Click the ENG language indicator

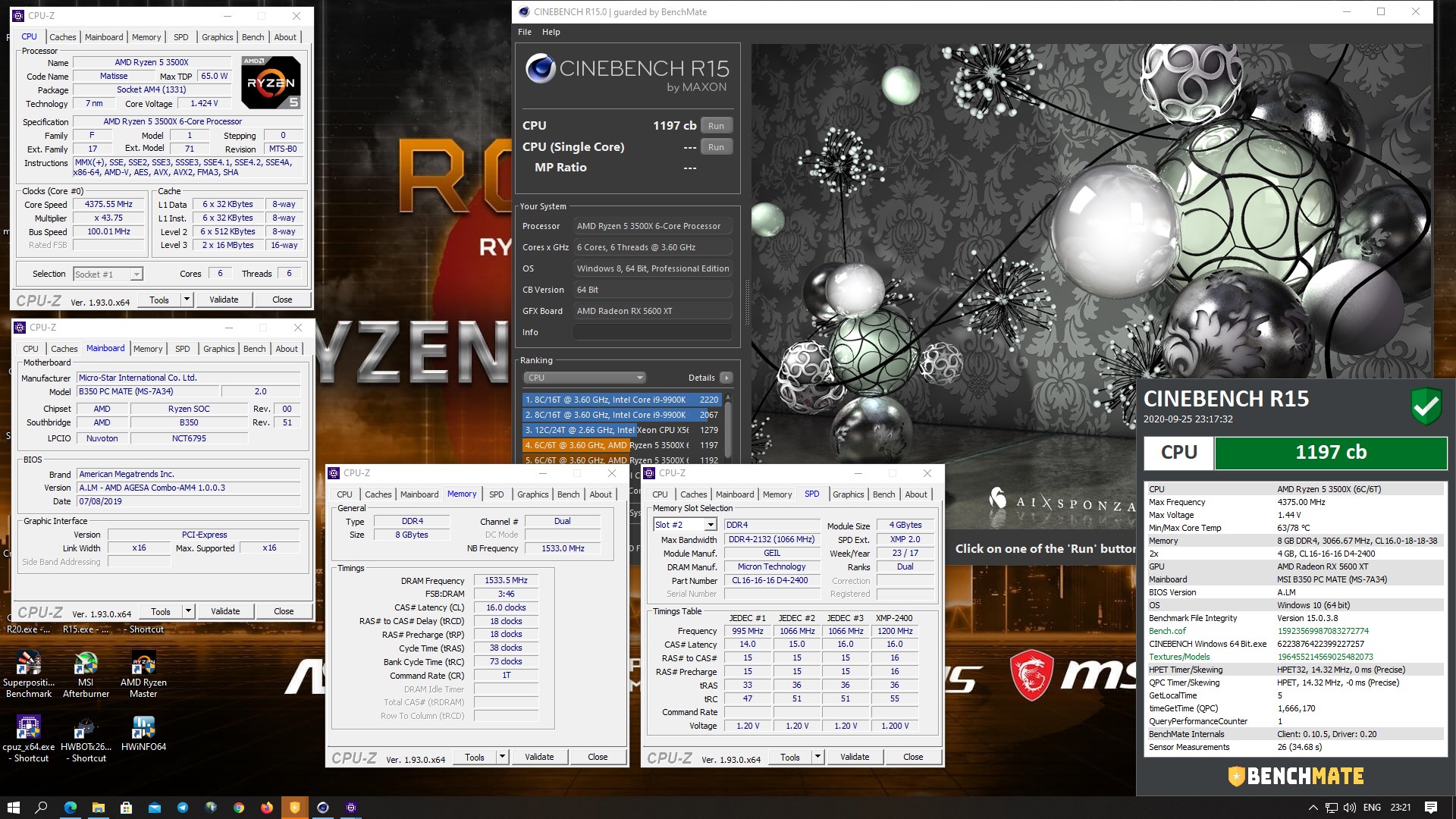click(1372, 808)
